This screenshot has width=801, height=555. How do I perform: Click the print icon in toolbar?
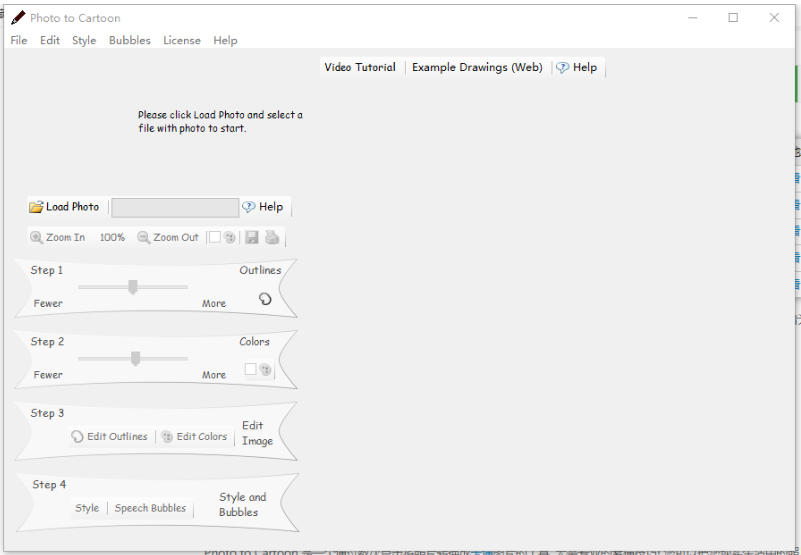[x=272, y=238]
